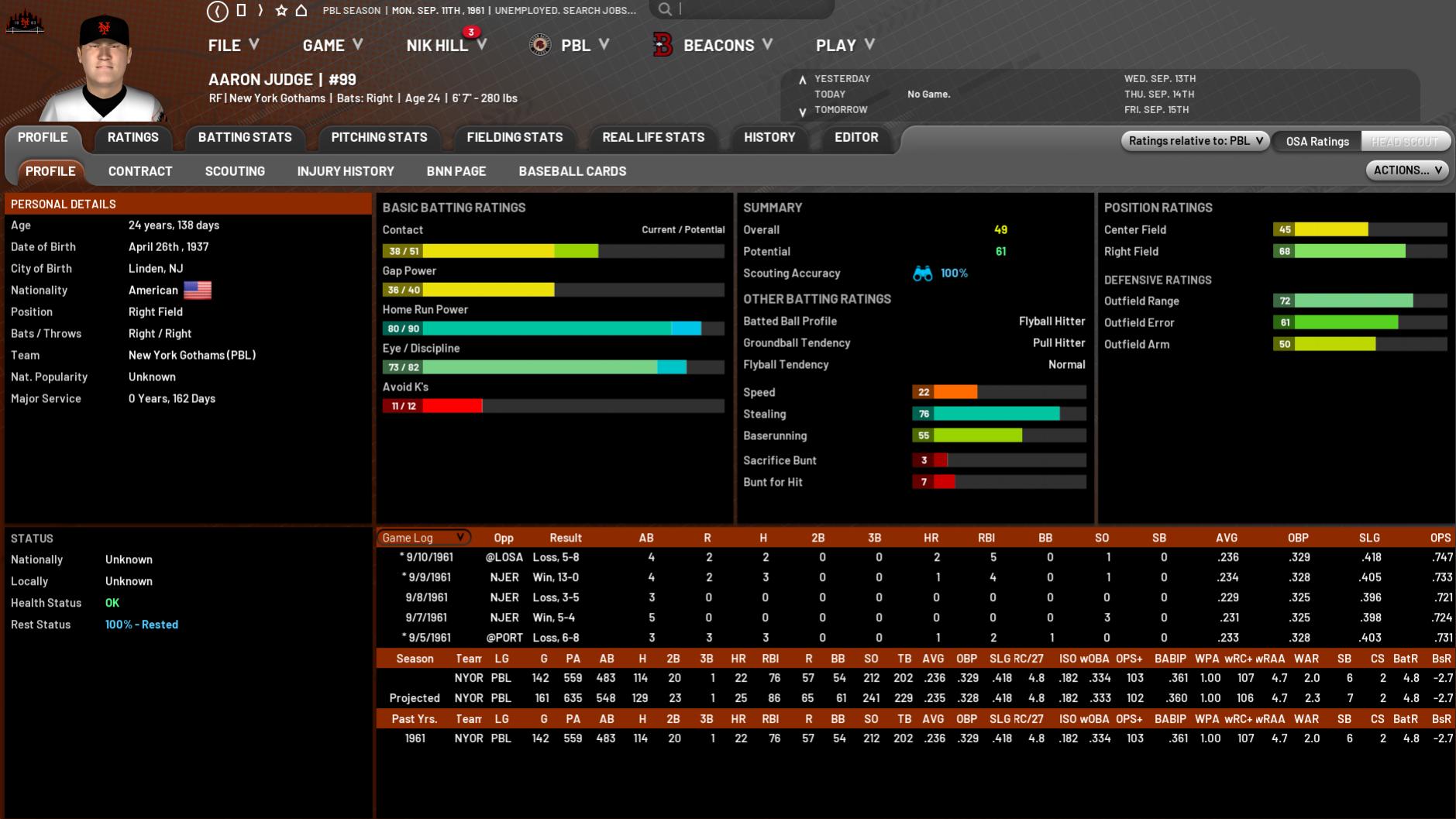Image resolution: width=1456 pixels, height=819 pixels.
Task: Click the 'Projected' season row label
Action: coord(415,698)
